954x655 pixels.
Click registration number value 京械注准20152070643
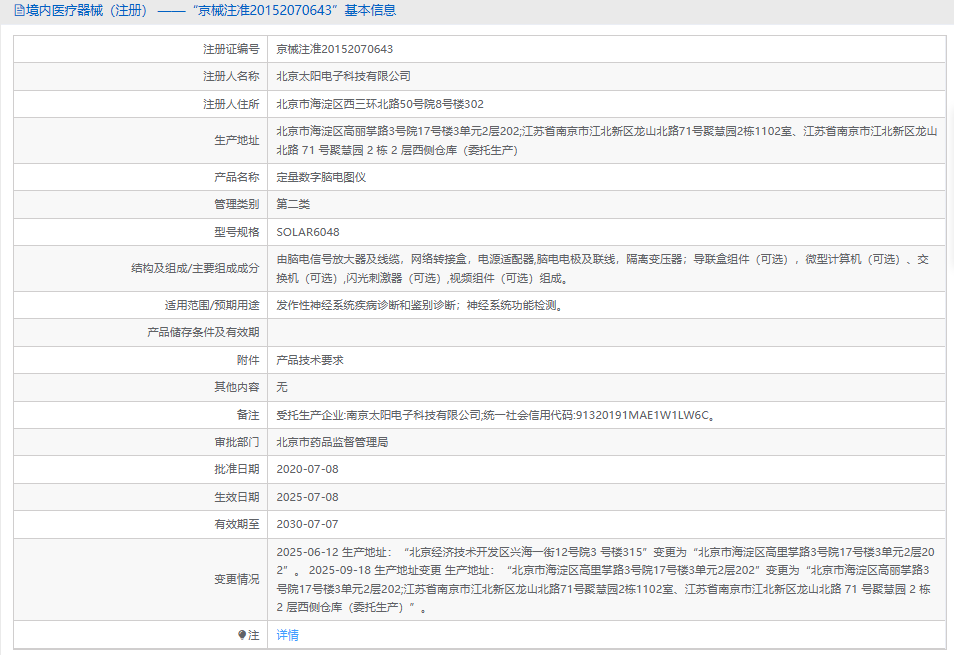(x=334, y=49)
